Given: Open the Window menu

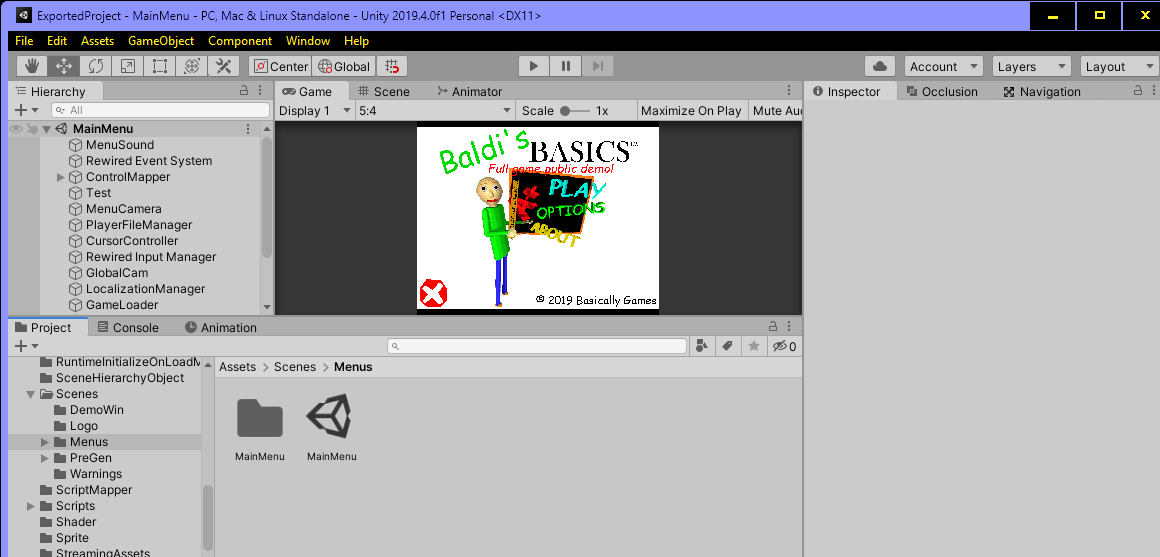Looking at the screenshot, I should click(x=308, y=41).
